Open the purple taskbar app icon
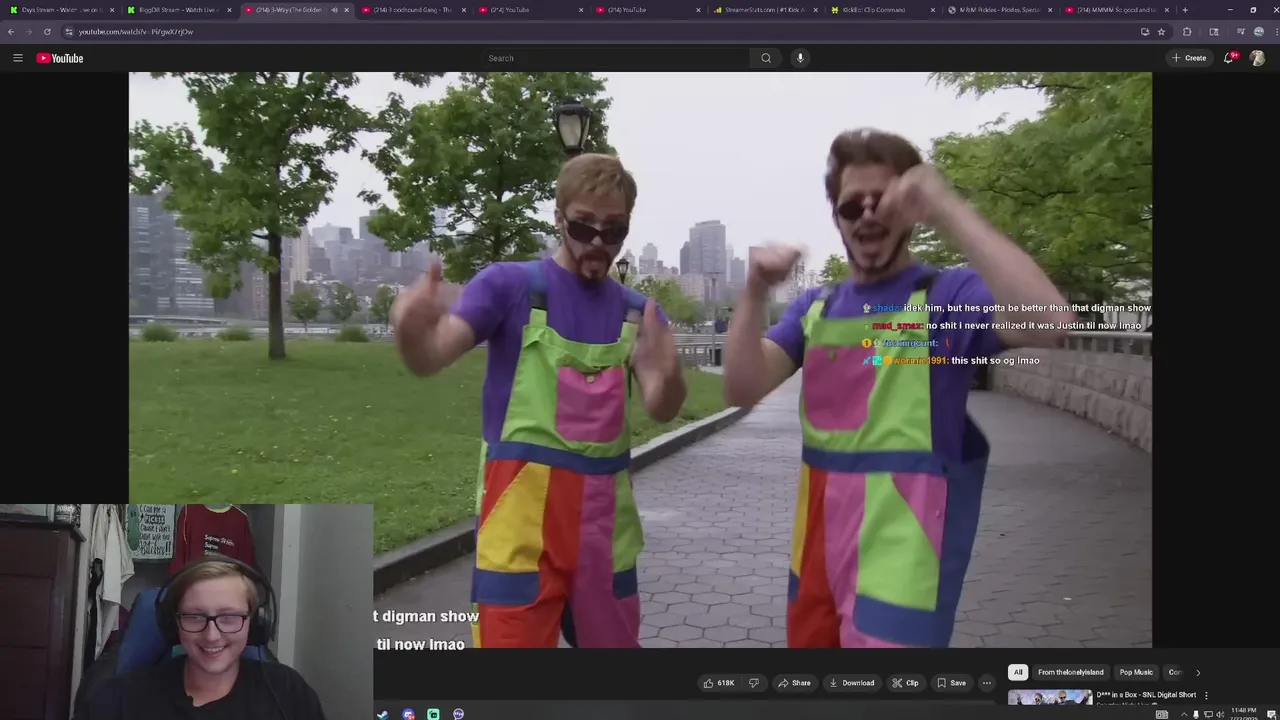Image resolution: width=1280 pixels, height=720 pixels. (x=458, y=714)
